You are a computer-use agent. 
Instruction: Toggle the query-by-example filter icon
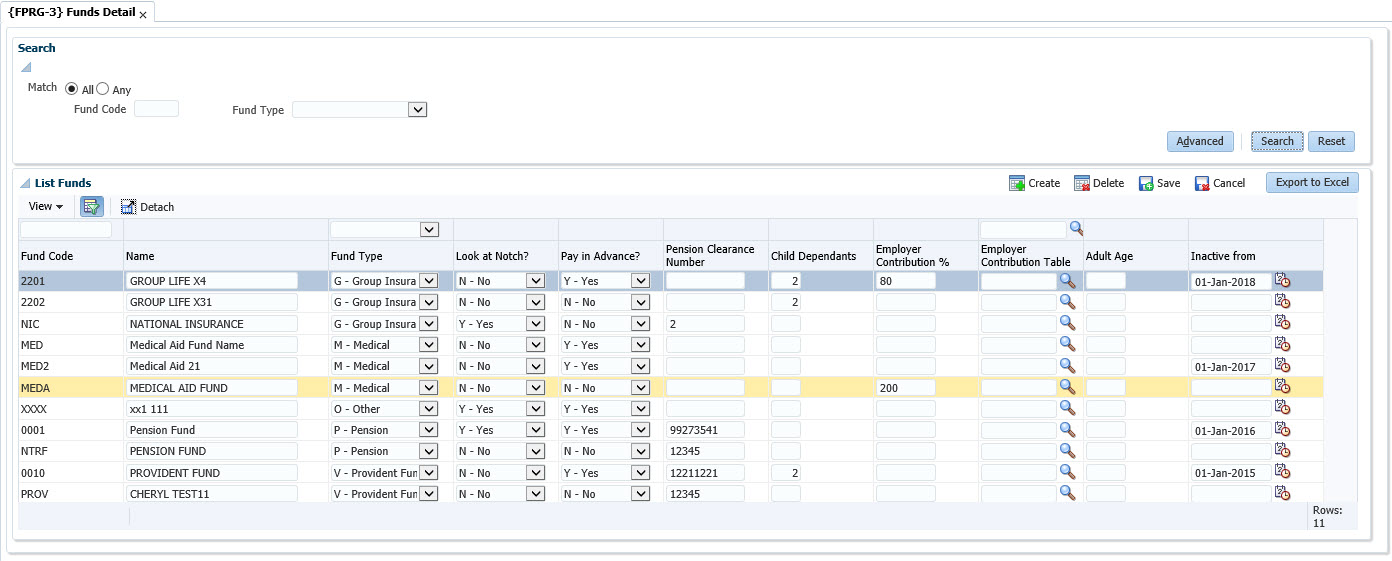(92, 207)
